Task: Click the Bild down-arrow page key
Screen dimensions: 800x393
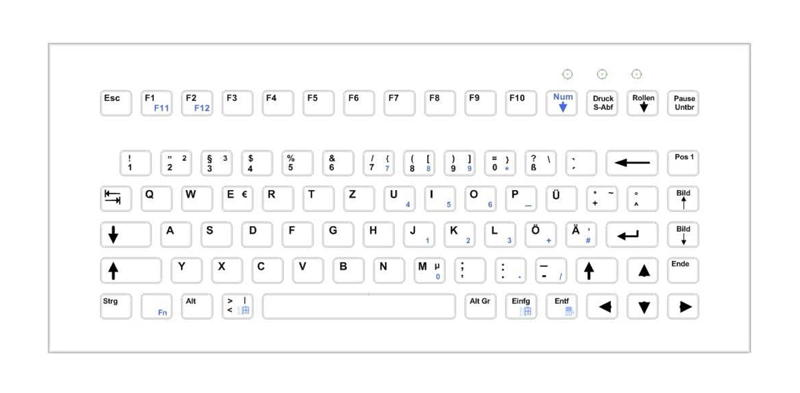Action: [683, 235]
